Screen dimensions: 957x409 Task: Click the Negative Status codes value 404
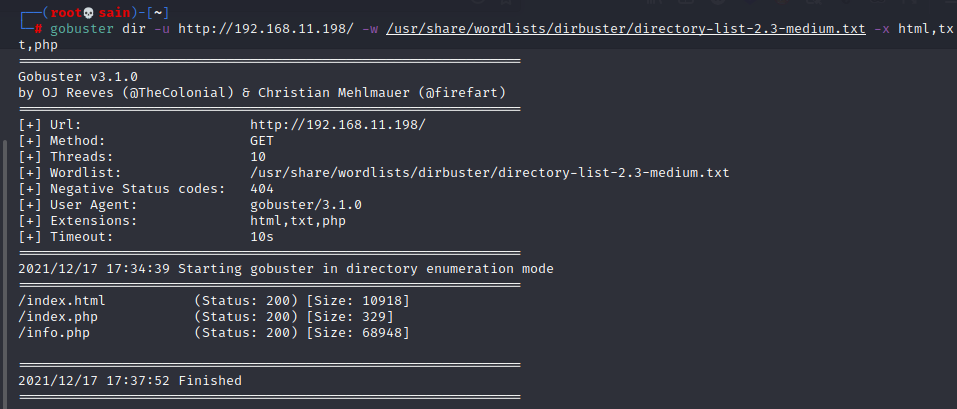pos(262,189)
